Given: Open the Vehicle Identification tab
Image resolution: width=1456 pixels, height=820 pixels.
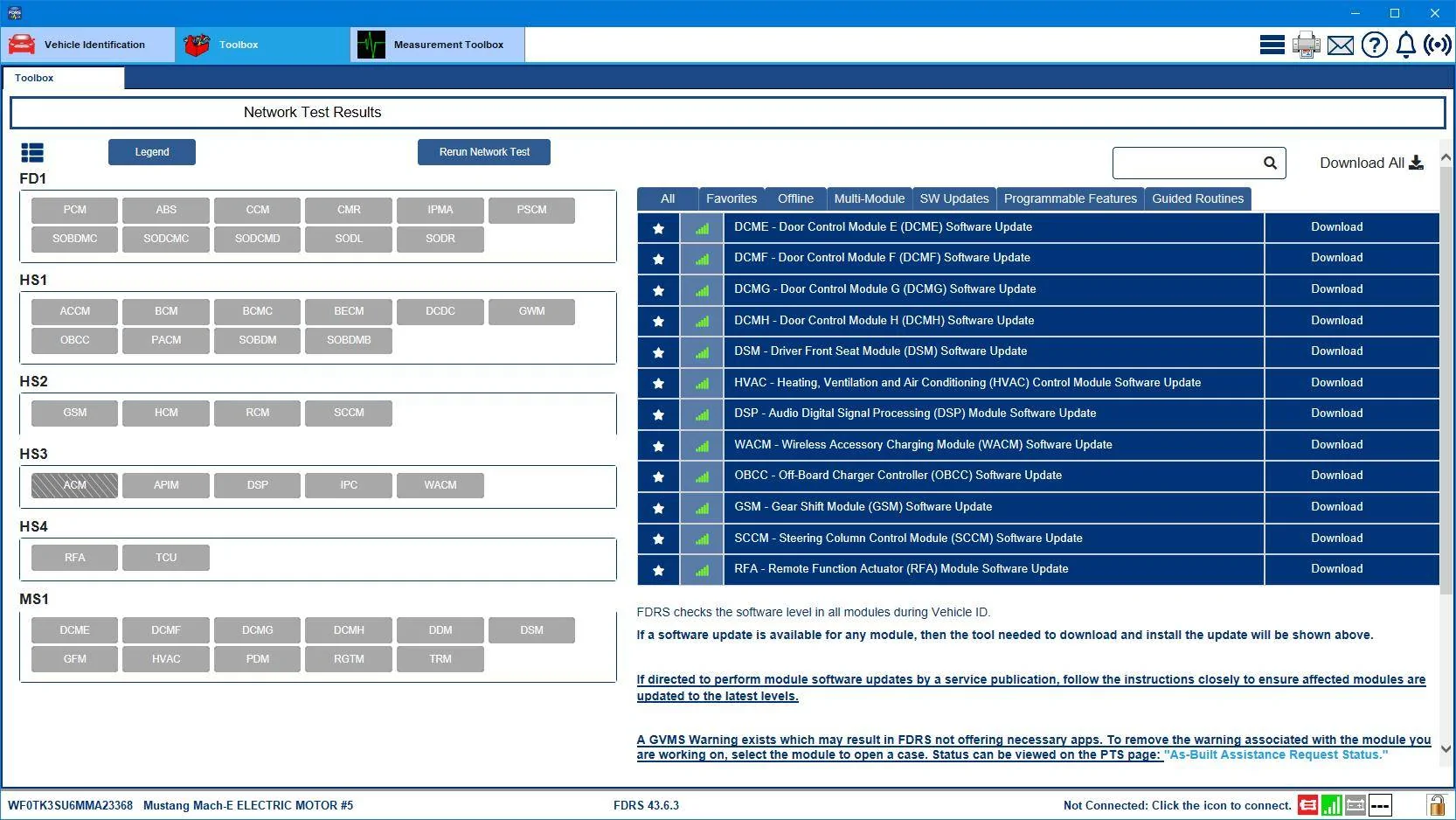Looking at the screenshot, I should [87, 45].
